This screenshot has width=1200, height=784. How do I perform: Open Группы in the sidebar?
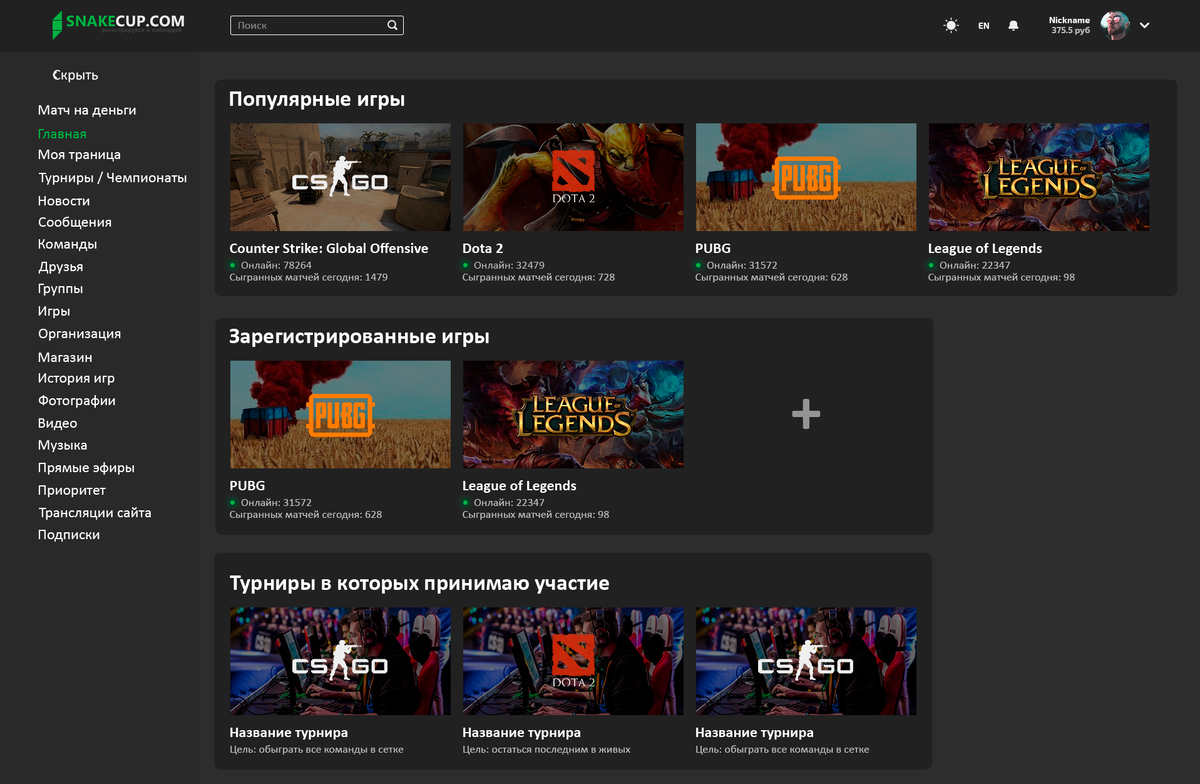pos(61,289)
